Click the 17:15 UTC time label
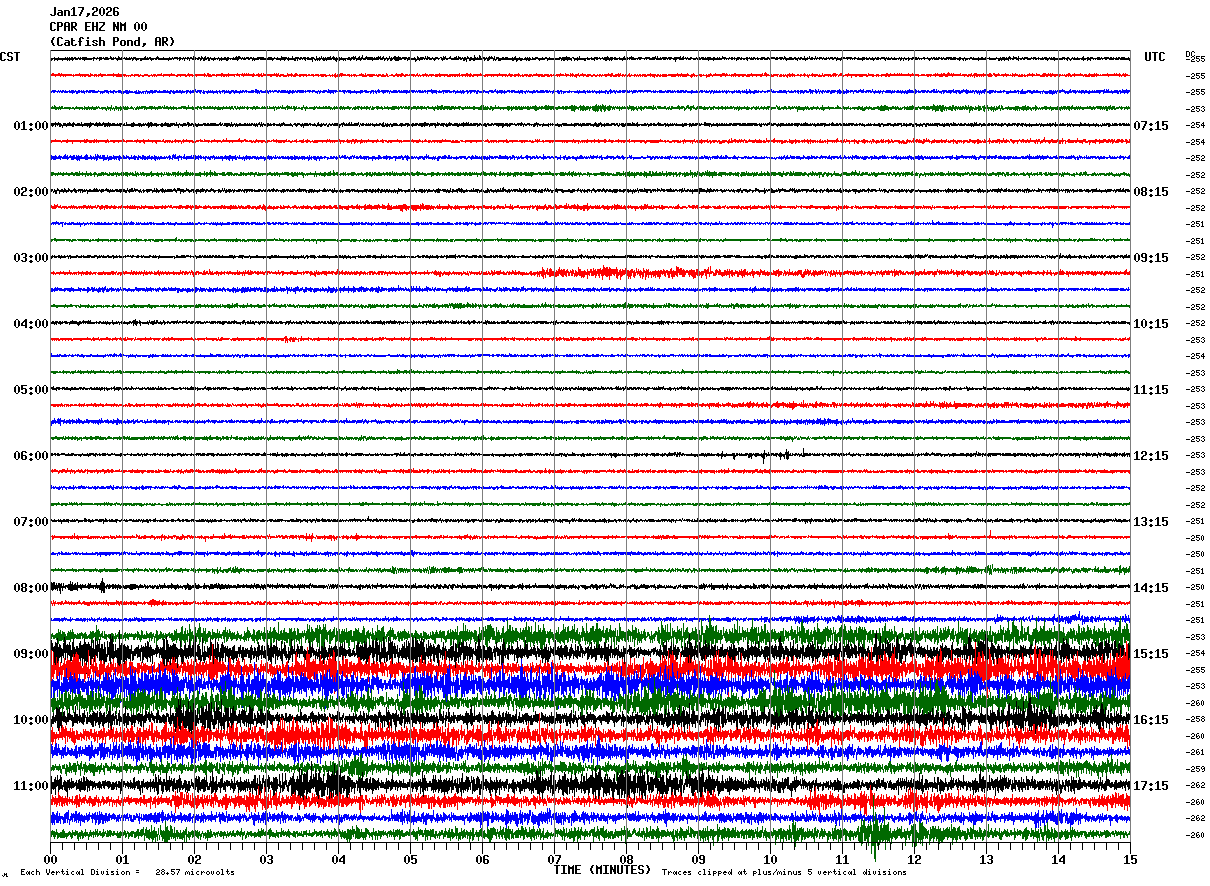This screenshot has height=886, width=1210. point(1150,786)
